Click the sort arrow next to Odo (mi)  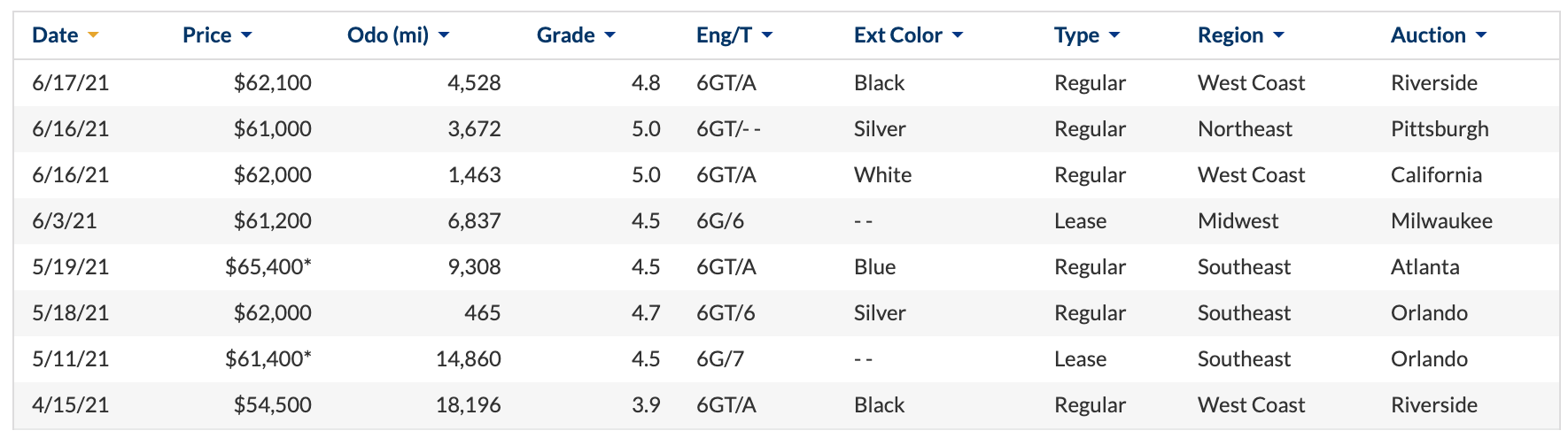click(x=444, y=35)
